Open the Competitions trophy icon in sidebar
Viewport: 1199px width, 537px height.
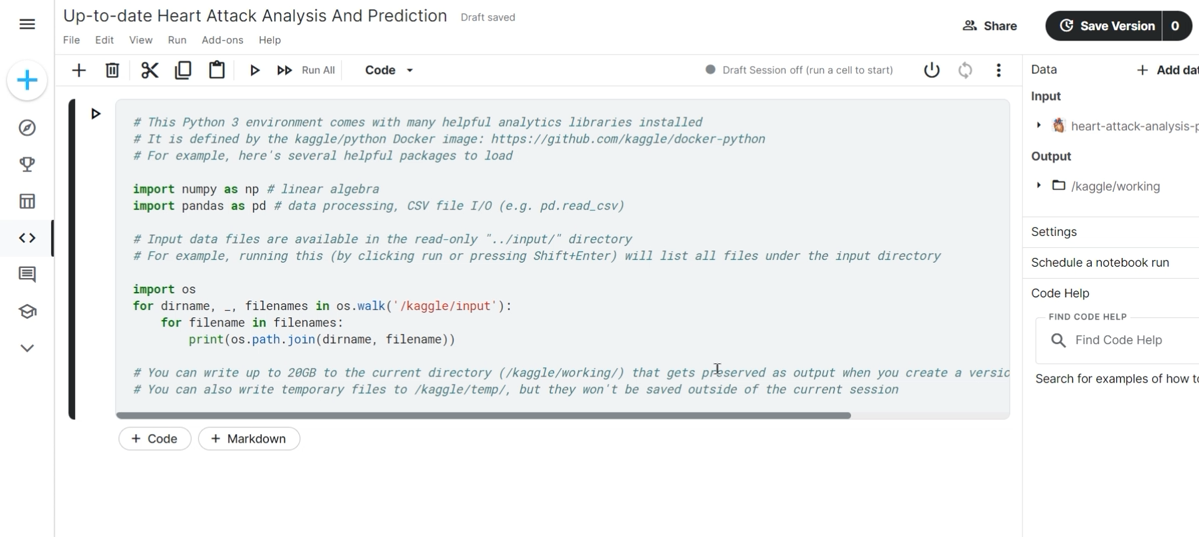click(27, 164)
